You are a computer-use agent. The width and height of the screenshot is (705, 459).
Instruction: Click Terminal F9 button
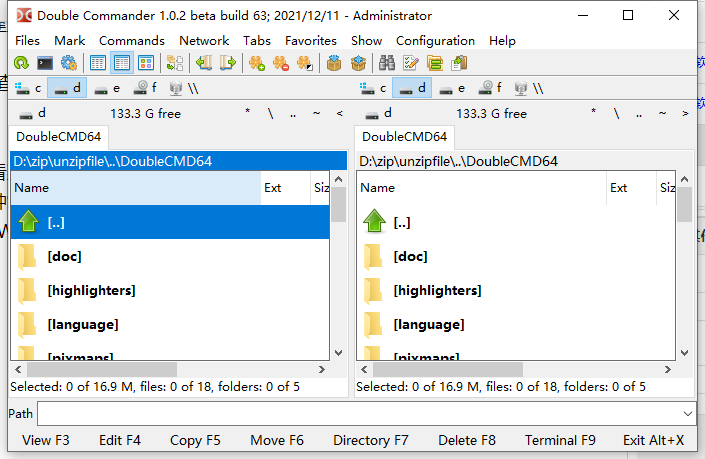(x=560, y=440)
